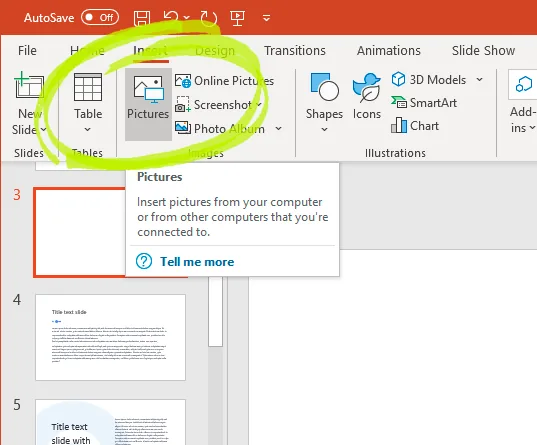
Task: Open the File tab
Action: coord(27,51)
